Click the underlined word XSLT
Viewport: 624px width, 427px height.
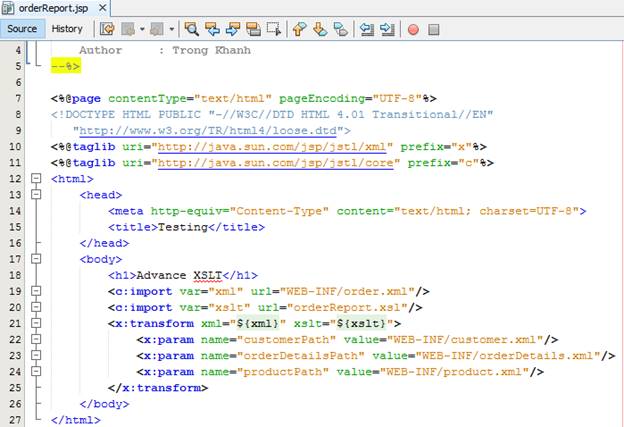(x=208, y=275)
